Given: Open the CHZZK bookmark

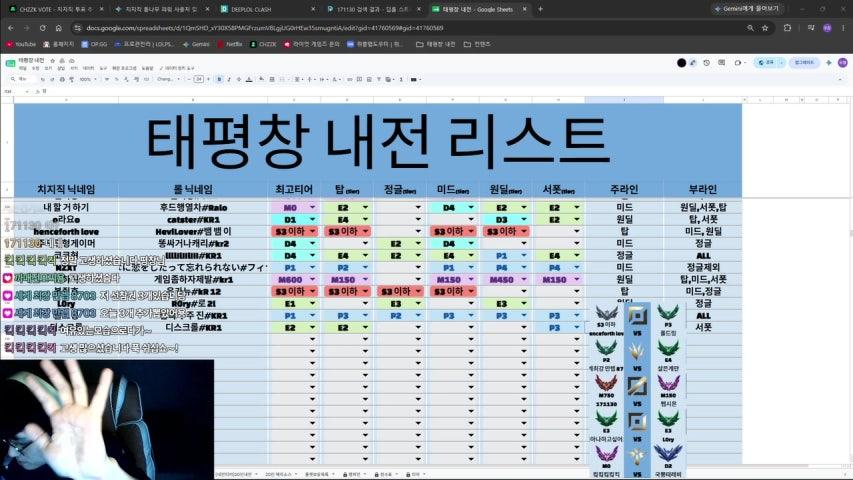Looking at the screenshot, I should click(x=263, y=44).
